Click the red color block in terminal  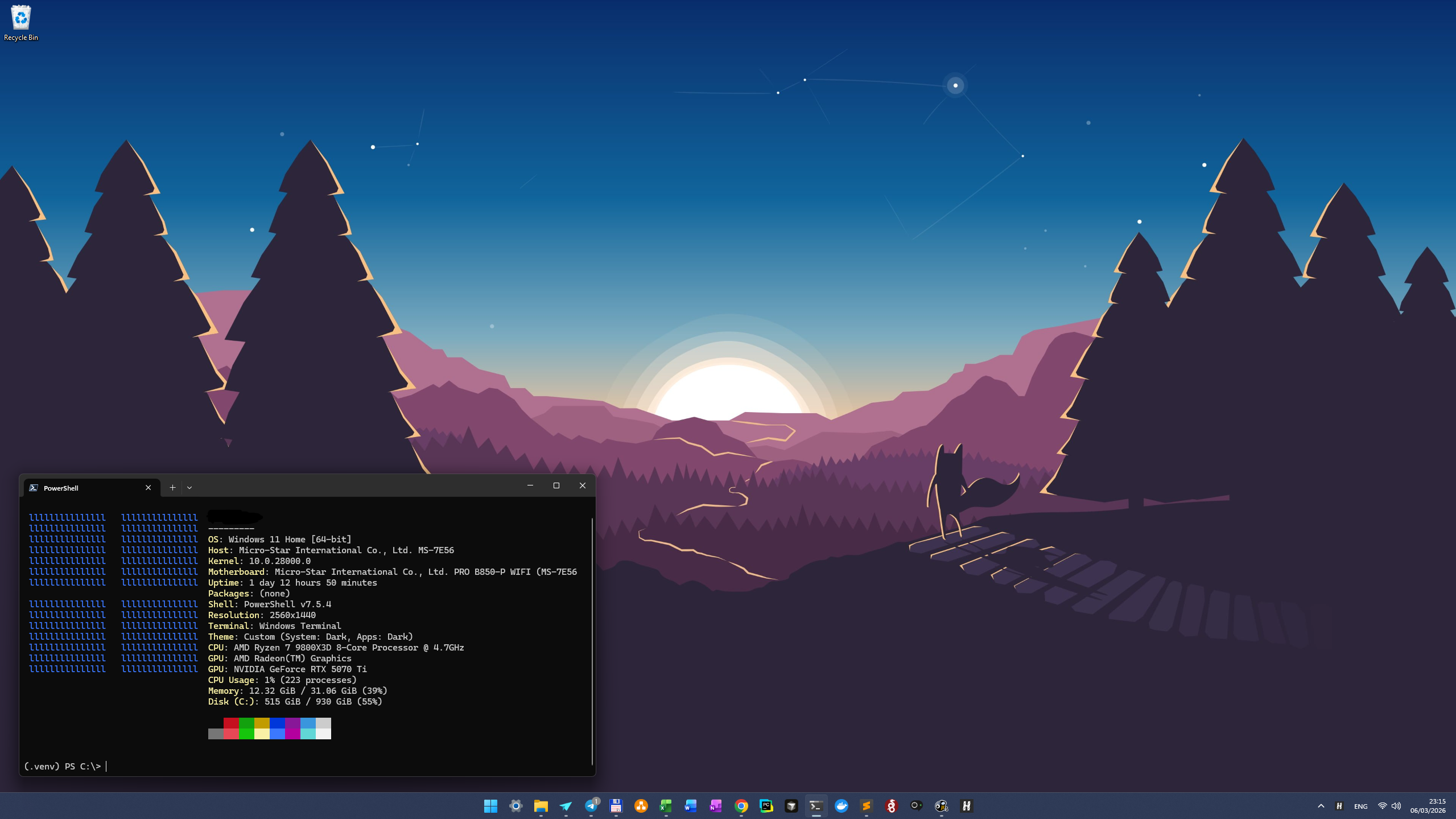click(x=231, y=723)
